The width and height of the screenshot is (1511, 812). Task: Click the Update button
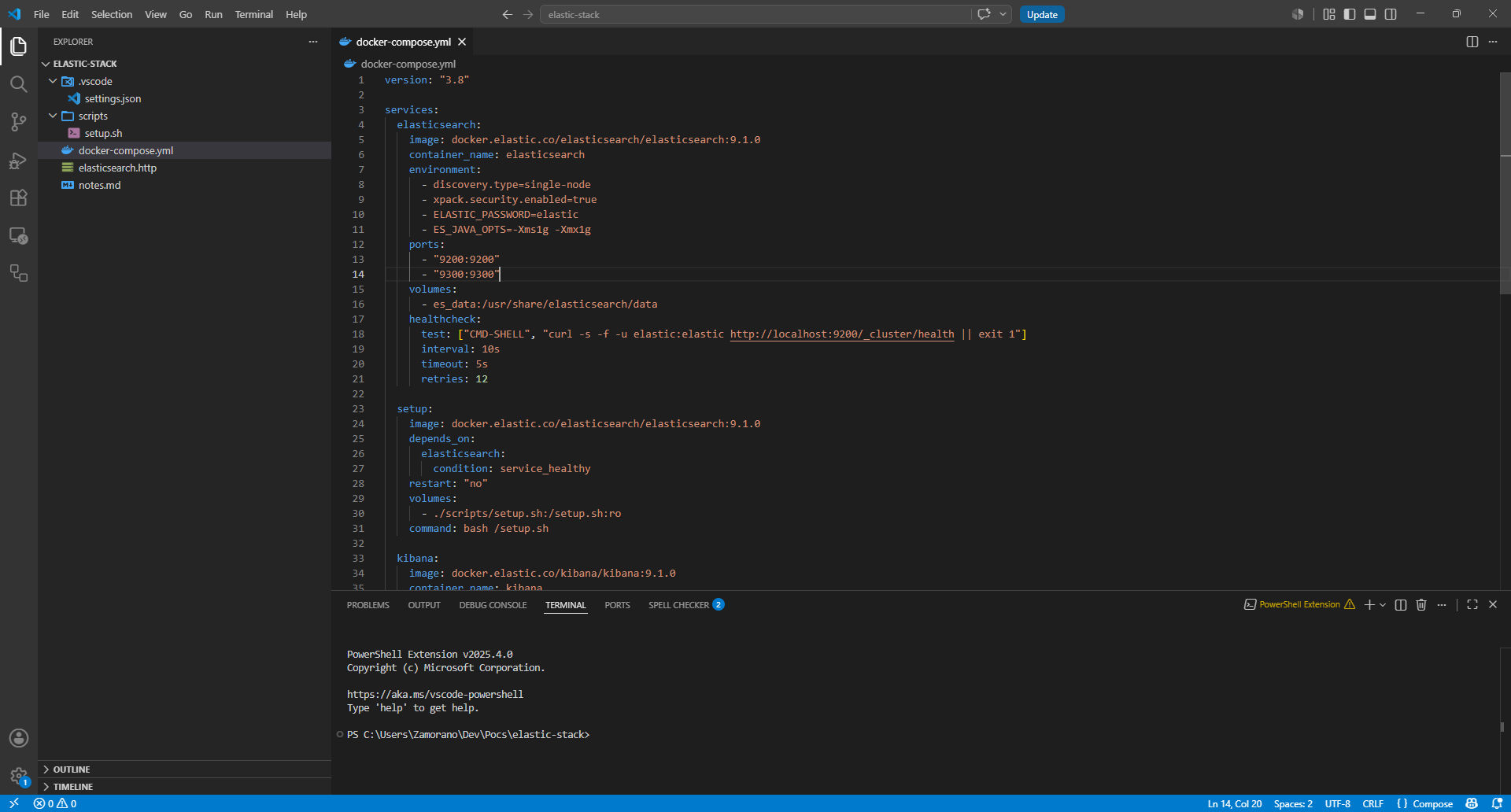coord(1042,14)
